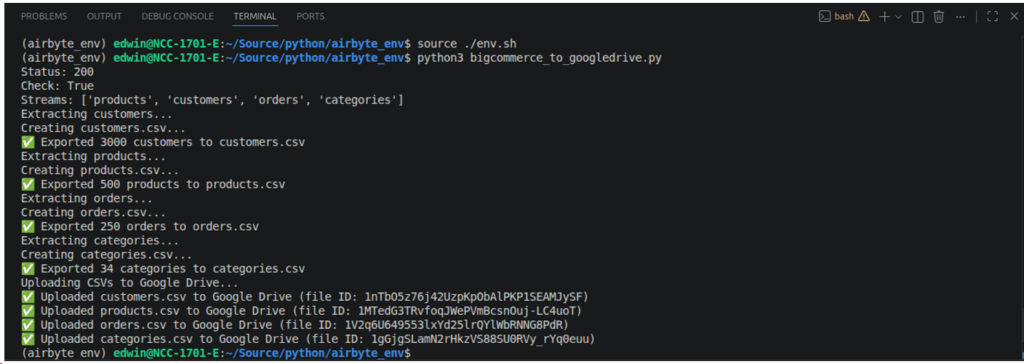Switch to the OUTPUT tab

(104, 16)
